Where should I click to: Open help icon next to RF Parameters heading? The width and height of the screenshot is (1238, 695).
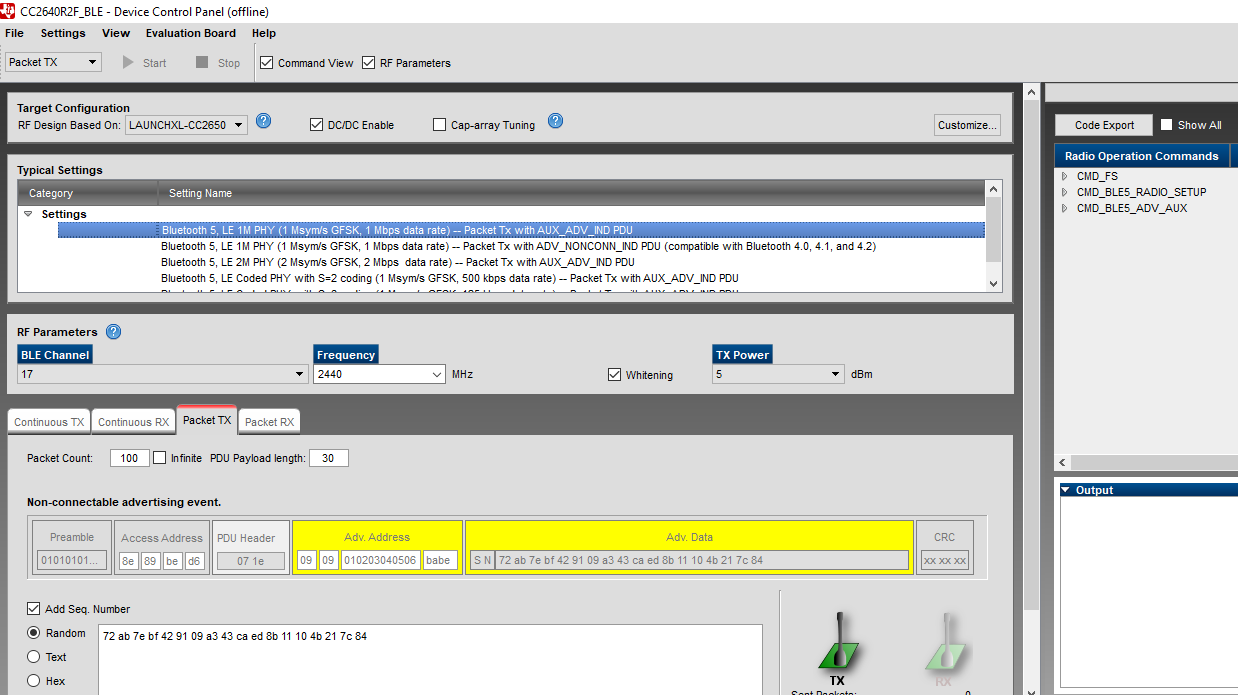[x=114, y=332]
